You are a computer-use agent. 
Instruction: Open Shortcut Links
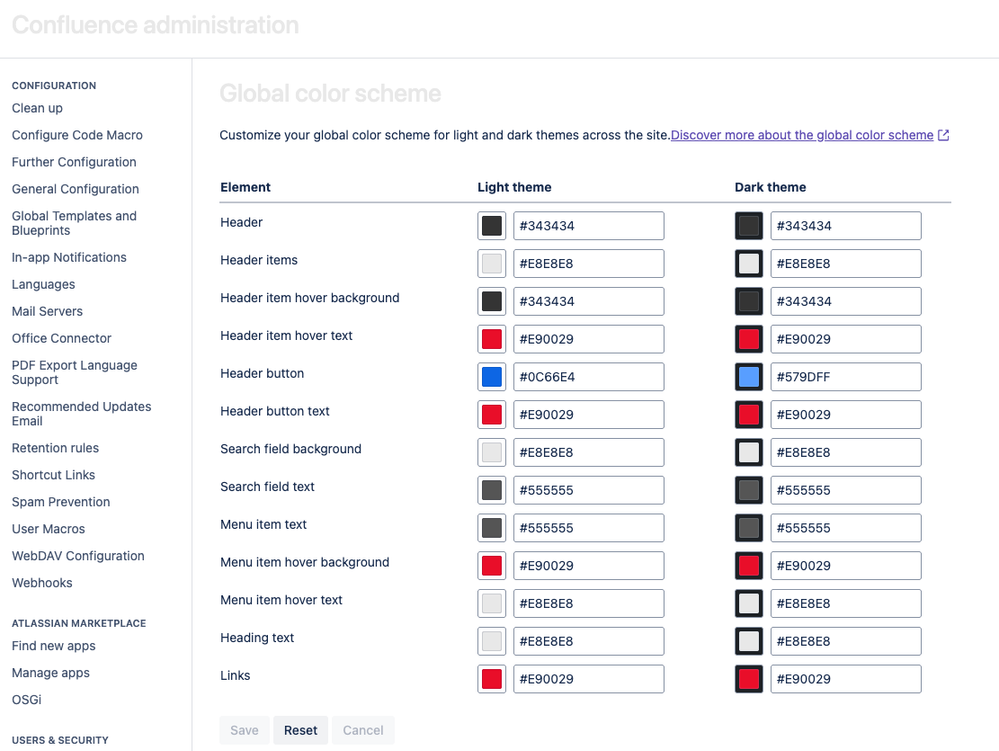click(54, 475)
